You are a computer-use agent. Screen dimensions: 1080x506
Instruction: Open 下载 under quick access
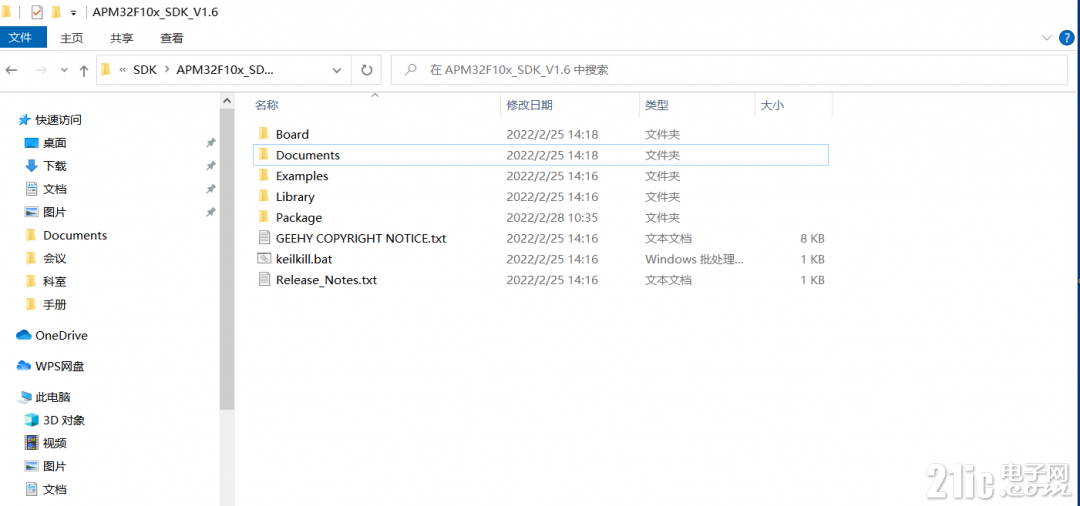coord(54,166)
